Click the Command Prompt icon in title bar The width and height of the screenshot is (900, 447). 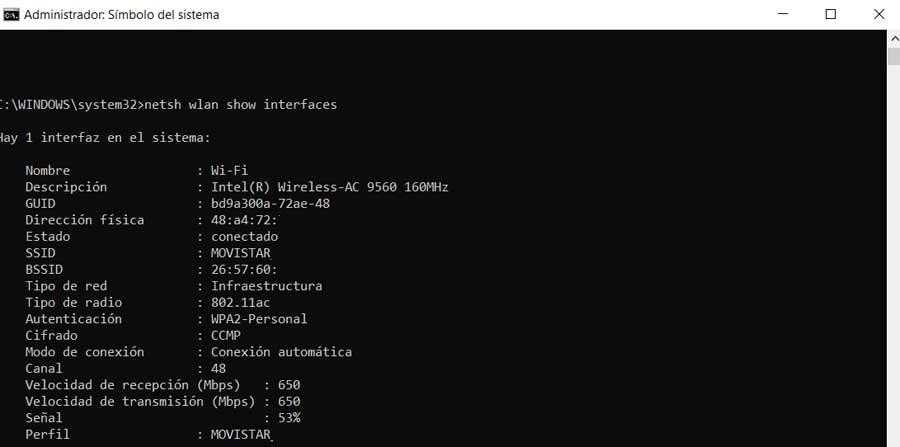(10, 15)
